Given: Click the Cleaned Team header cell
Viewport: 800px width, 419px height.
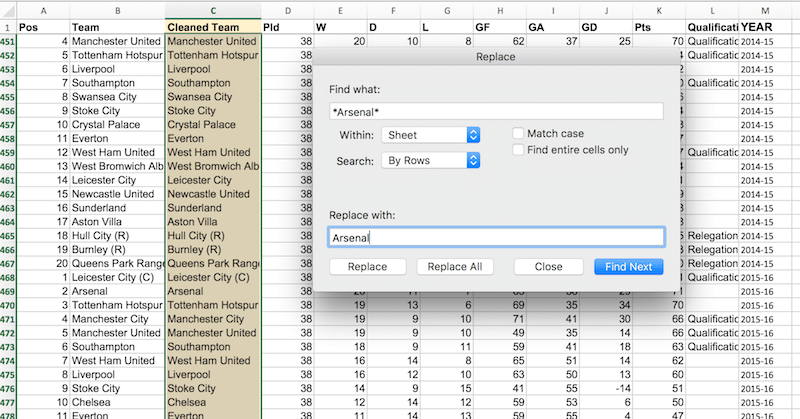Looking at the screenshot, I should coord(213,27).
